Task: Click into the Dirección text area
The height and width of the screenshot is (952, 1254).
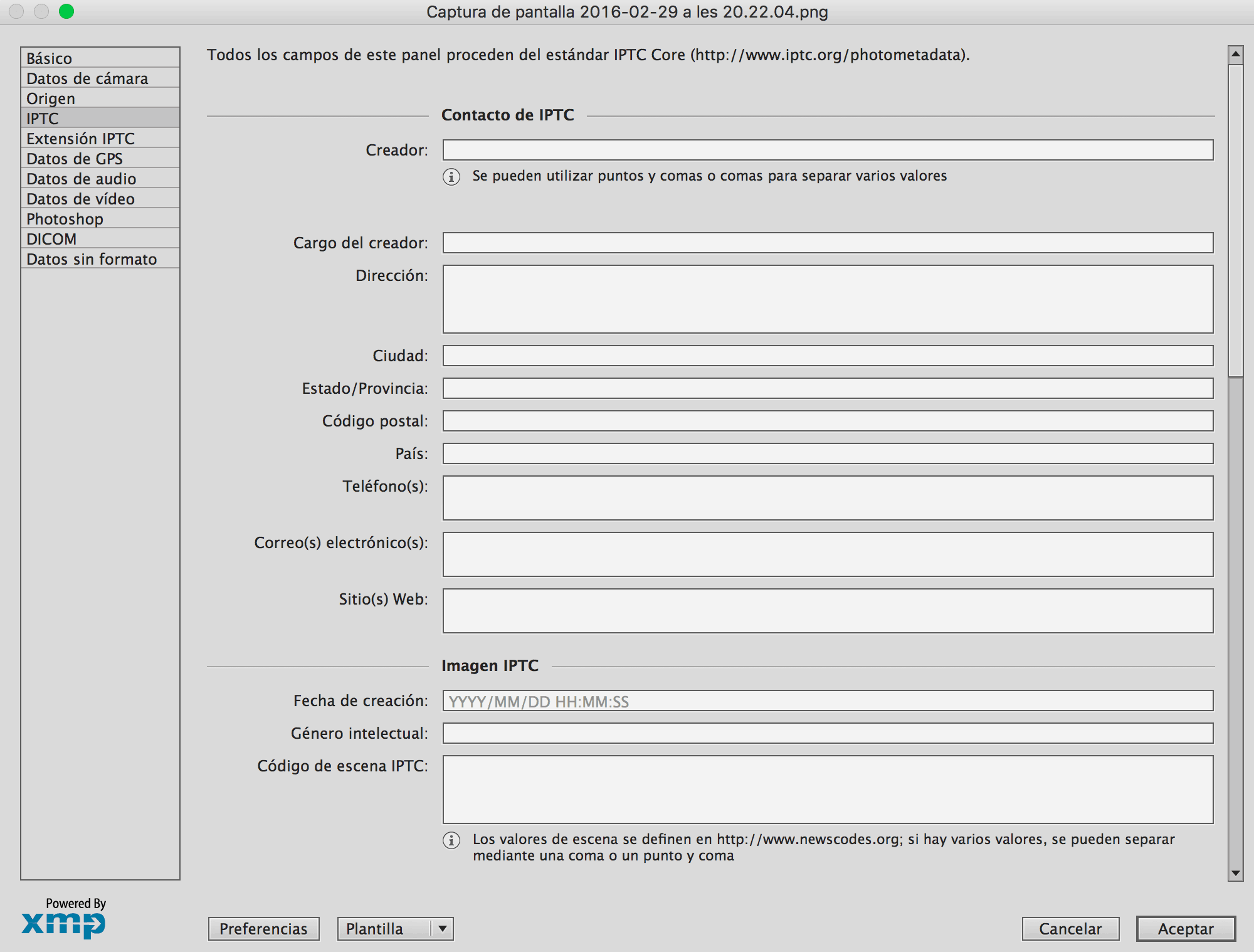Action: (828, 299)
